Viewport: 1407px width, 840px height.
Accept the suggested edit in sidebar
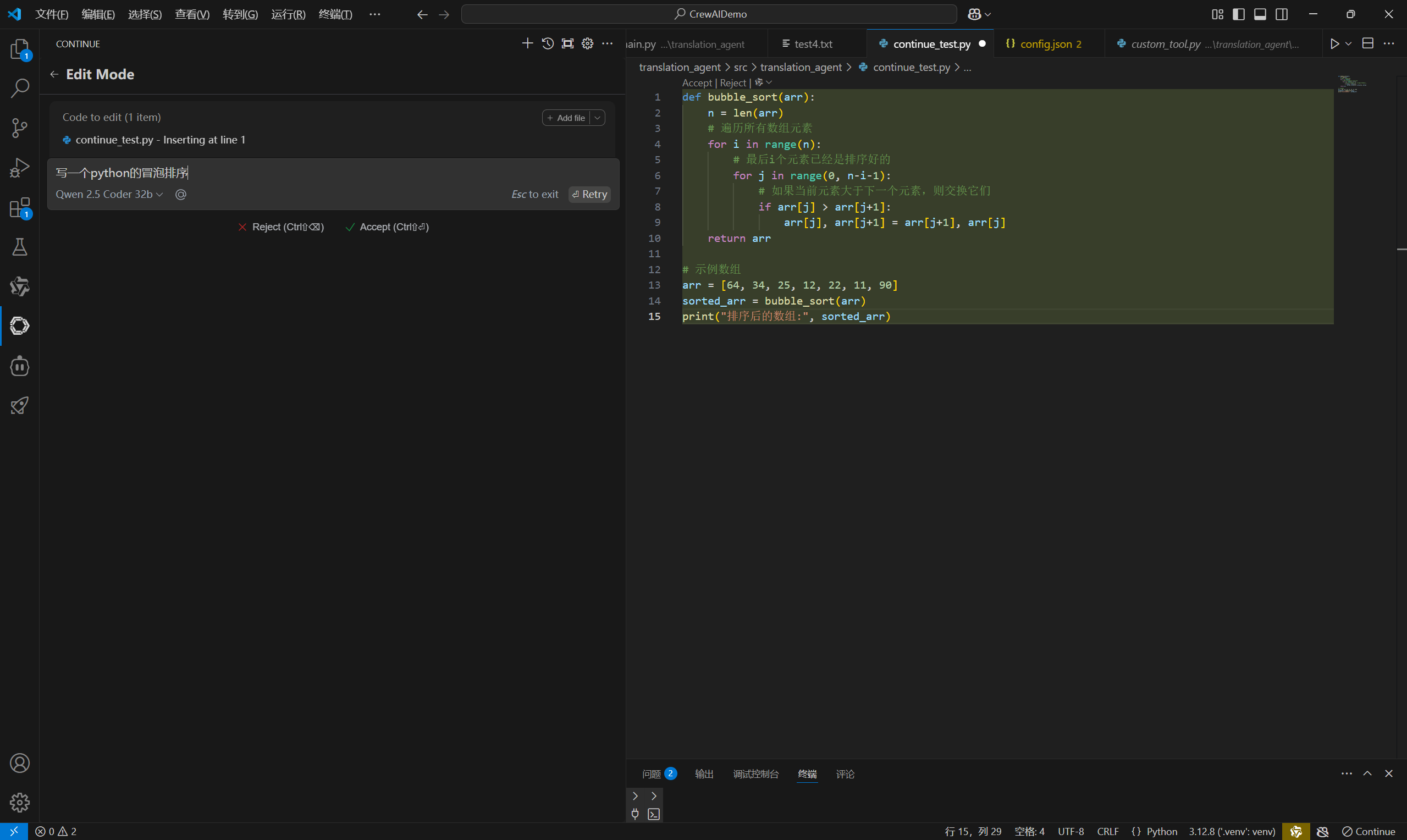coord(387,227)
